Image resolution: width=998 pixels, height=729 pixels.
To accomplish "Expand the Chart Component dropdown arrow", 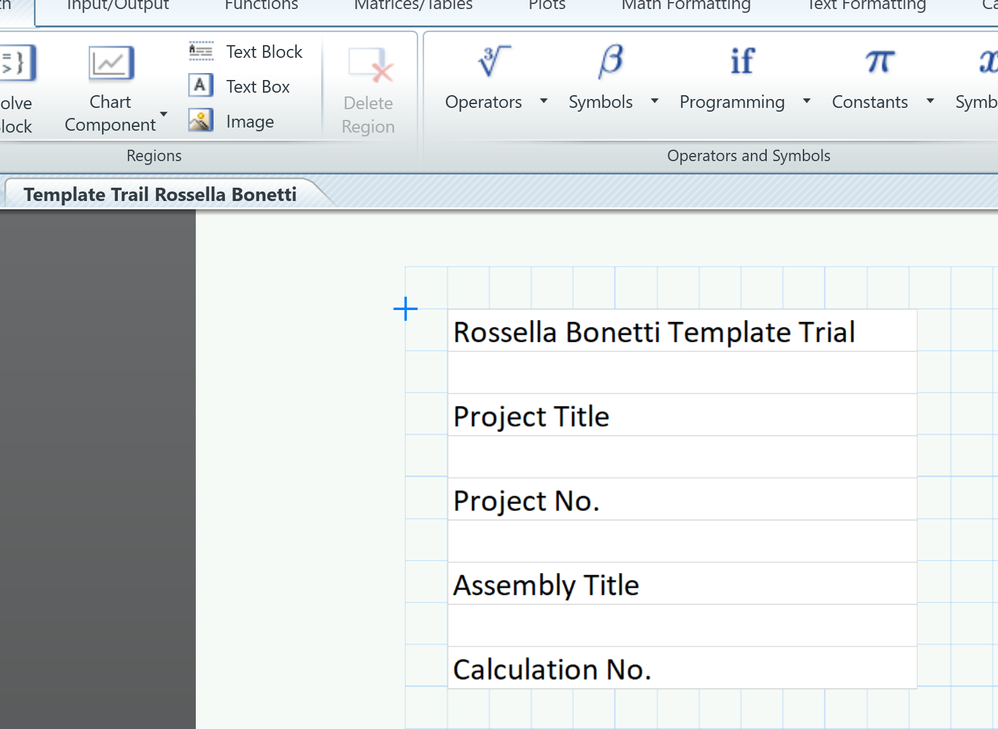I will (164, 115).
